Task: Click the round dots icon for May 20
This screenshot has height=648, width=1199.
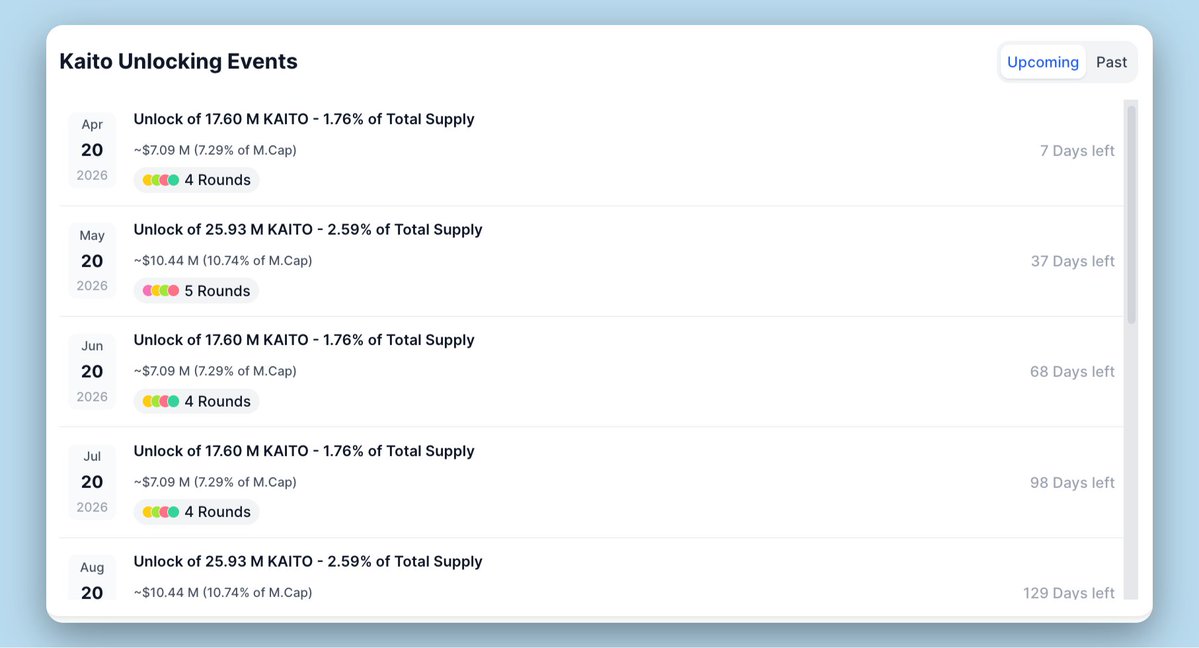Action: click(x=161, y=291)
